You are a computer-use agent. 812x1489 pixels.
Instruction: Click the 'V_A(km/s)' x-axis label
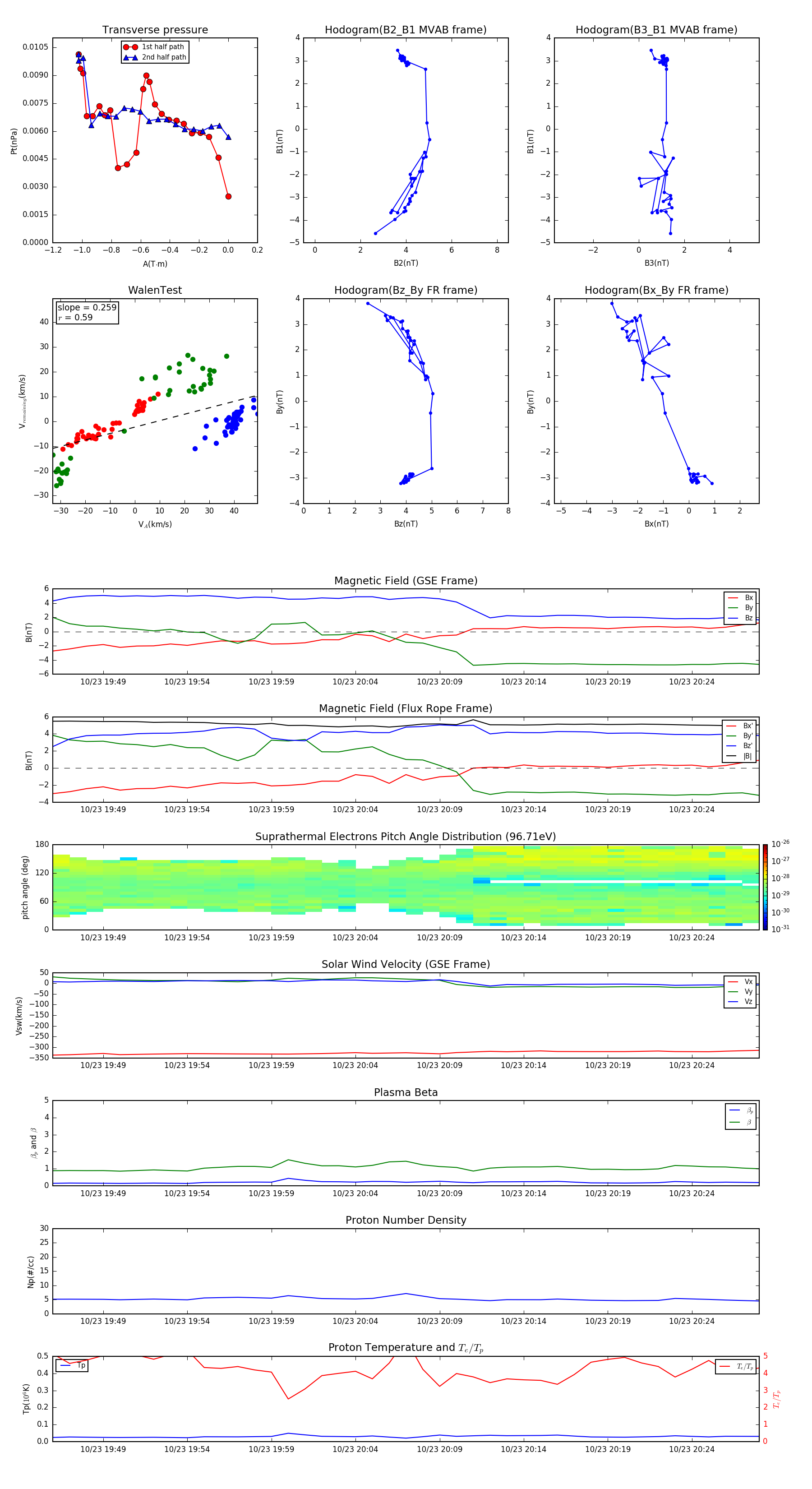(x=155, y=525)
